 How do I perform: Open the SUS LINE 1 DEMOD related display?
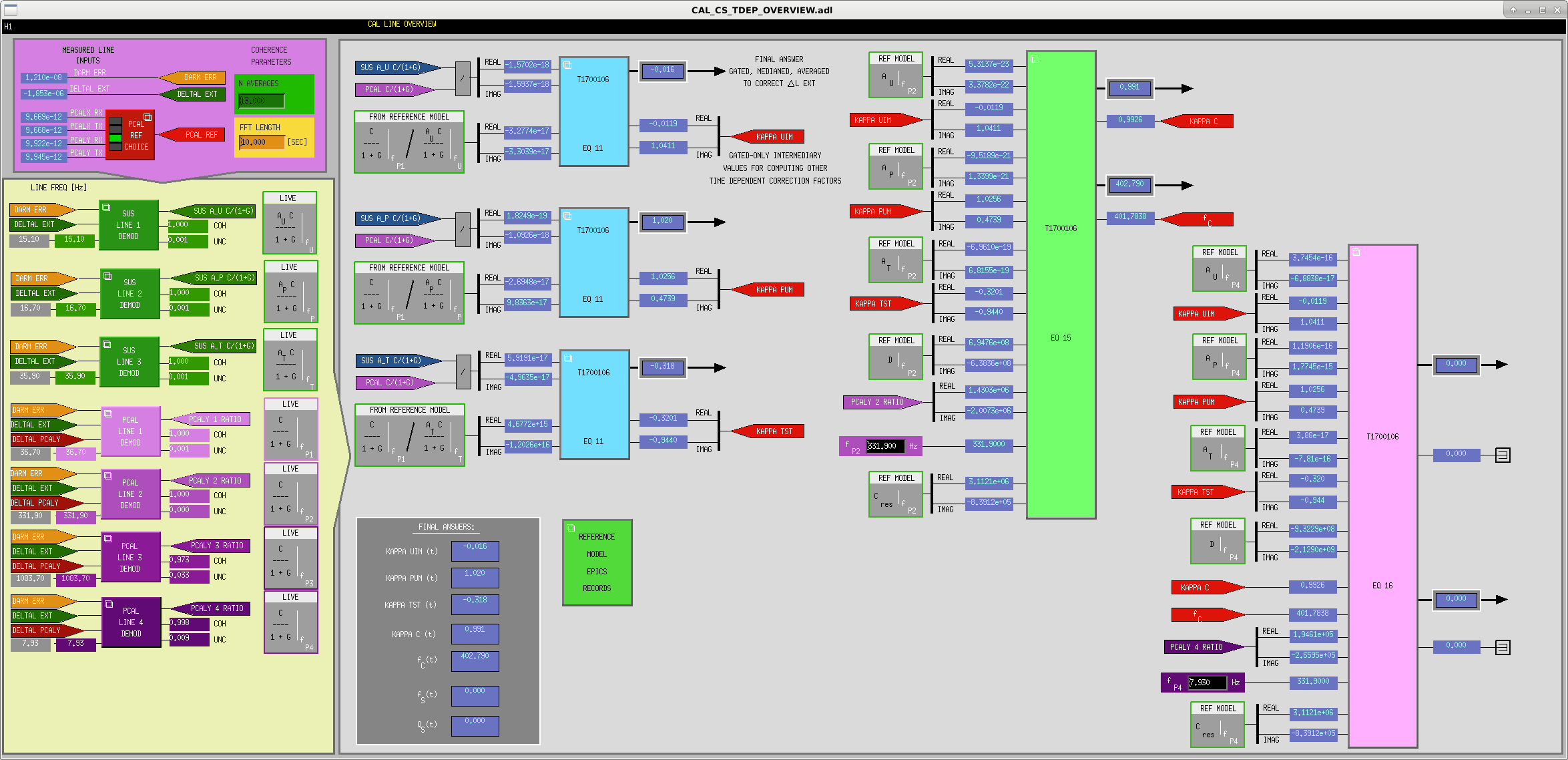coord(106,208)
